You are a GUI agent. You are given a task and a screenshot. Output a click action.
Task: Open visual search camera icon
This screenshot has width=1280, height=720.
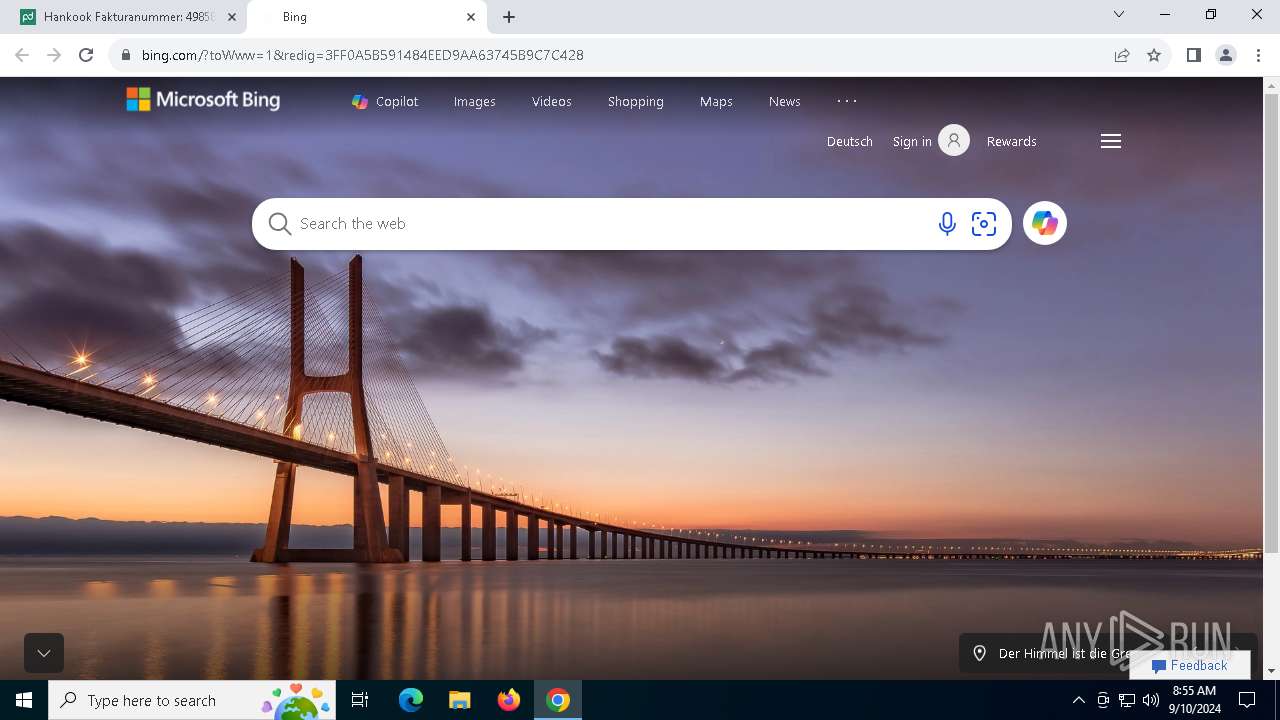[984, 224]
